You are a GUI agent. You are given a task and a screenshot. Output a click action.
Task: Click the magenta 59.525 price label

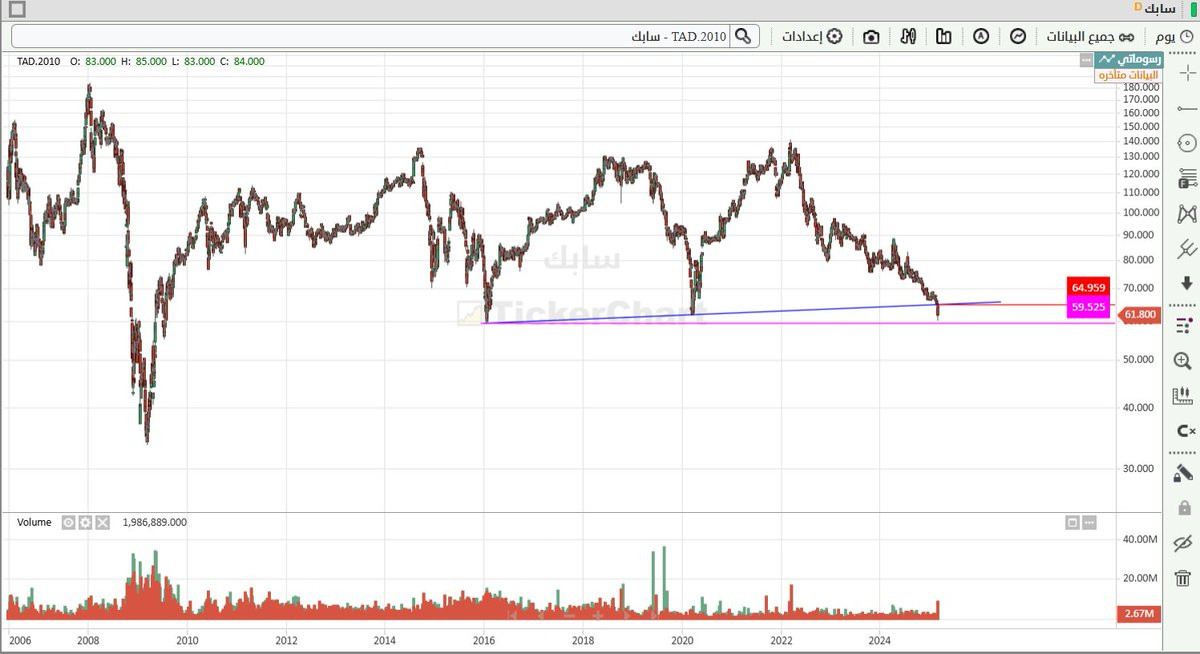tap(1087, 307)
